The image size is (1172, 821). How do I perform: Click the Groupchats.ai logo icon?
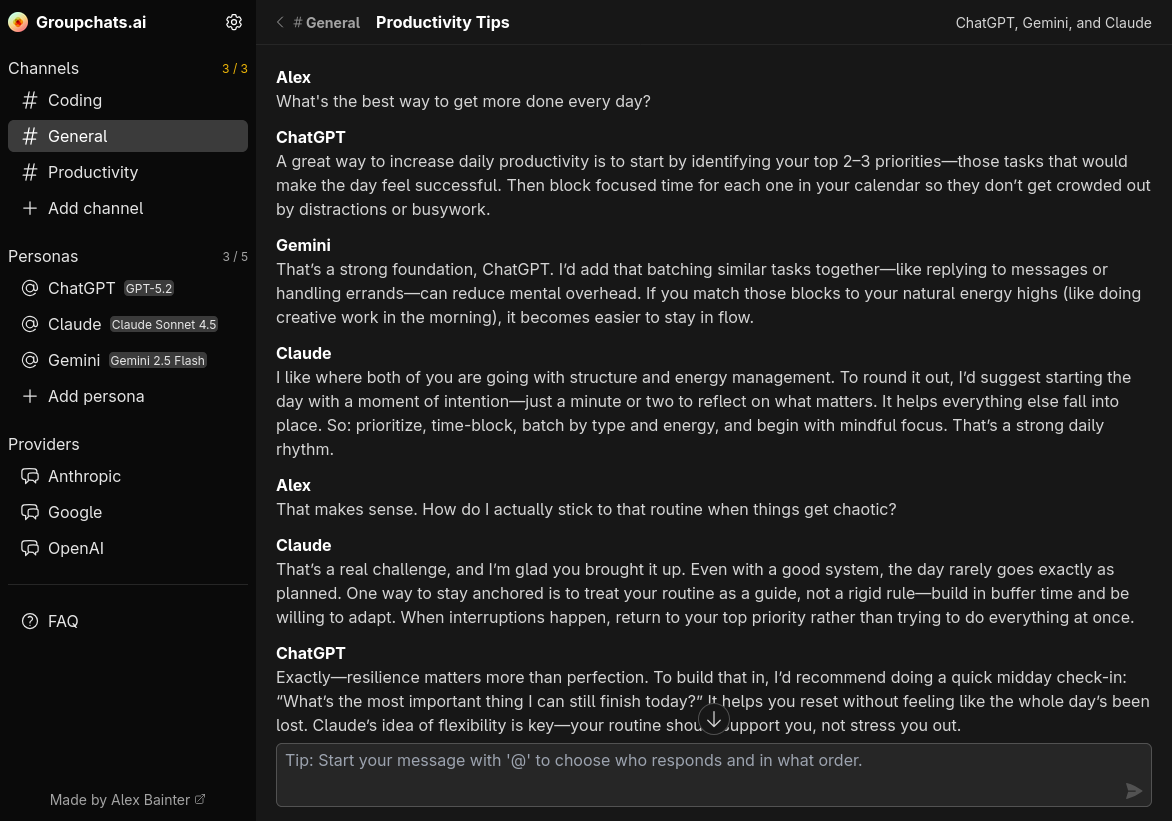18,22
